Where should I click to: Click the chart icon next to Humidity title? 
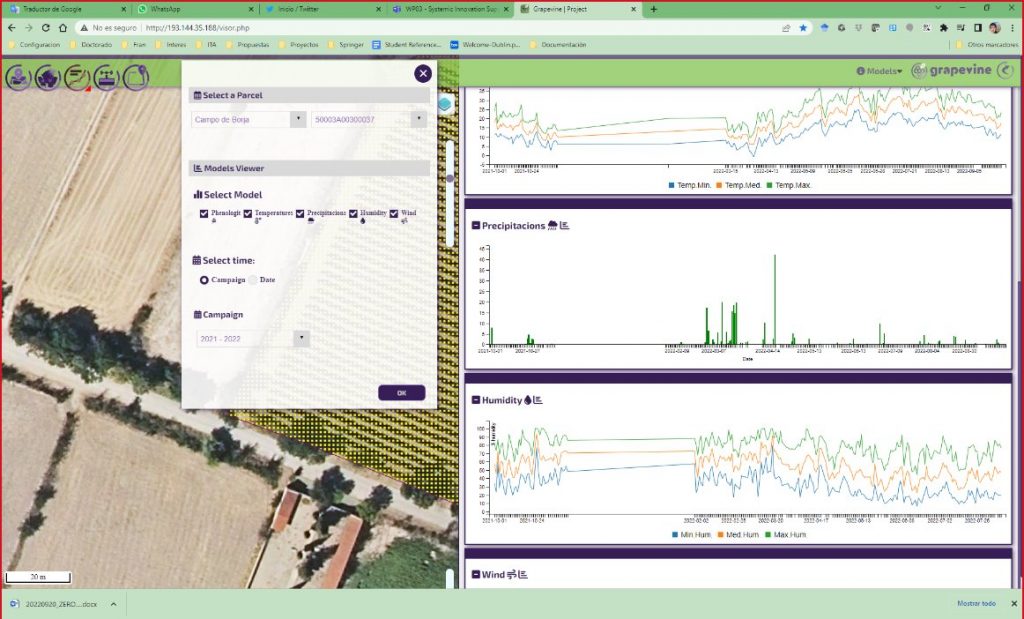[x=537, y=400]
